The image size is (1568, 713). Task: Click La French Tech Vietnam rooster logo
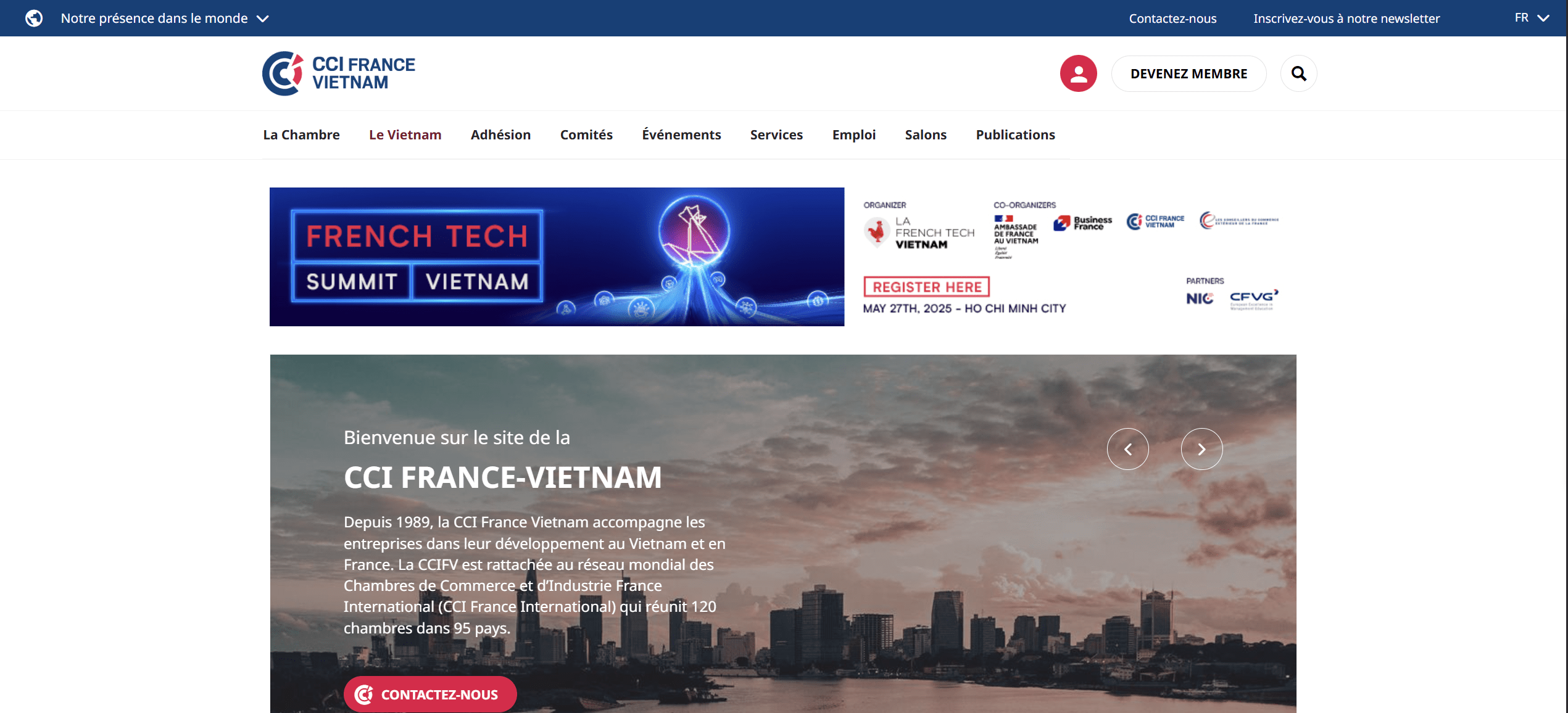tap(919, 233)
